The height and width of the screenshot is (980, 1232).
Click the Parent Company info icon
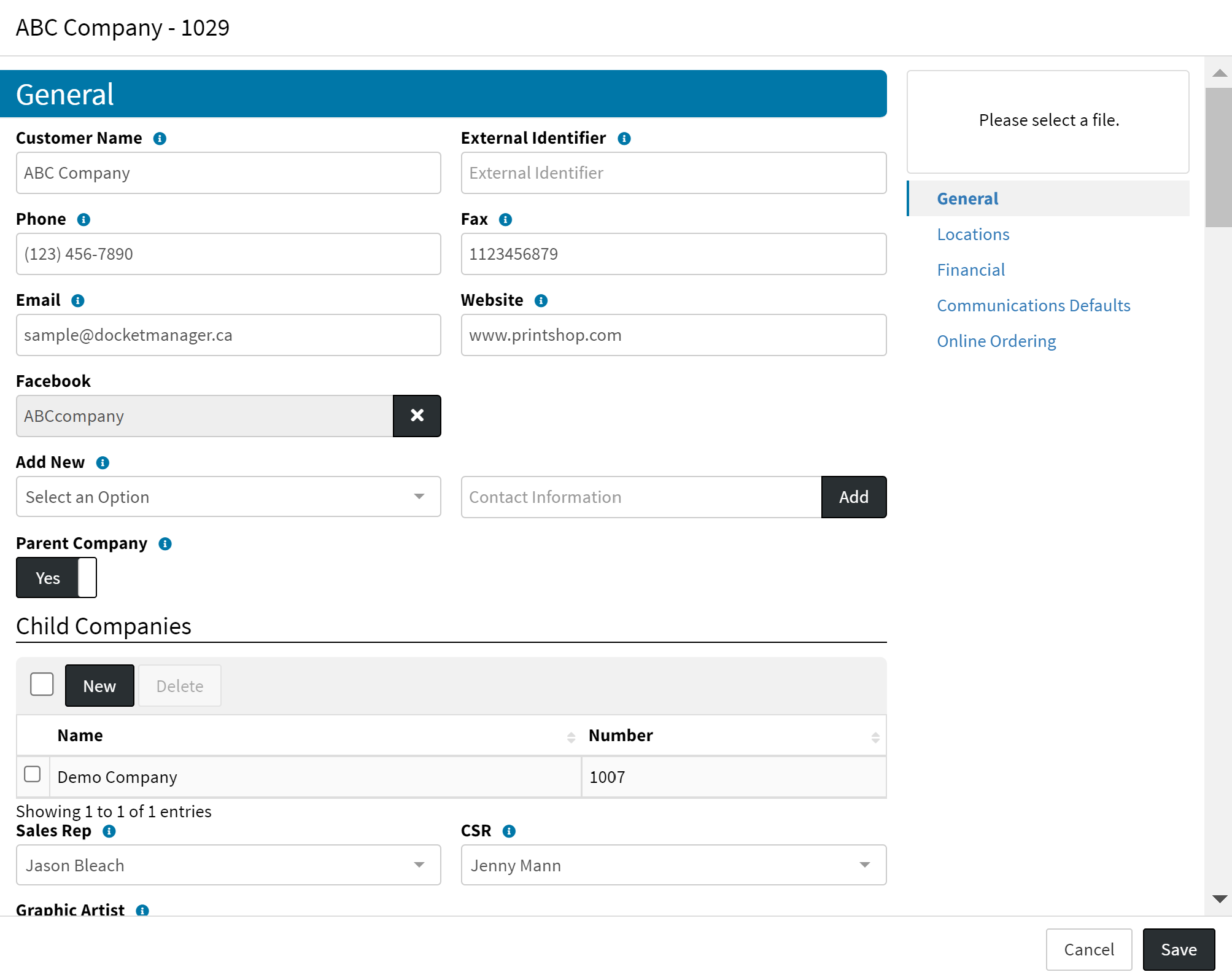tap(165, 544)
